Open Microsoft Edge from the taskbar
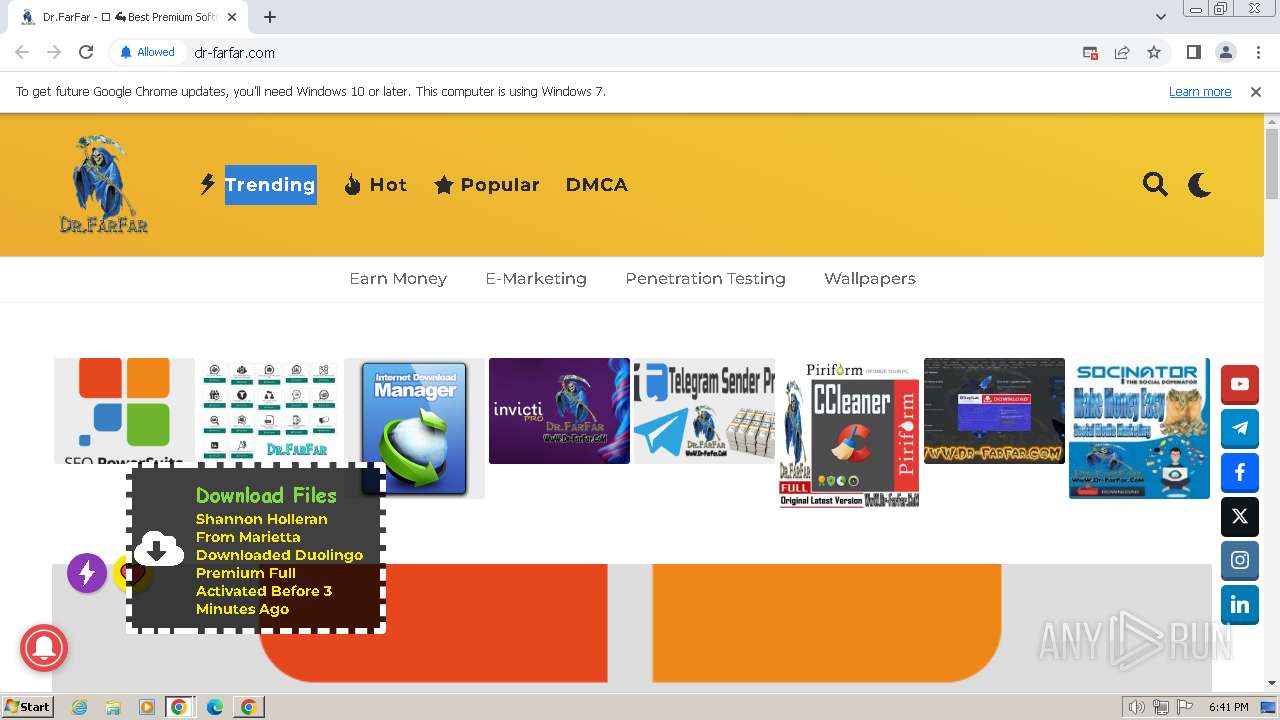Image resolution: width=1280 pixels, height=720 pixels. tap(214, 707)
